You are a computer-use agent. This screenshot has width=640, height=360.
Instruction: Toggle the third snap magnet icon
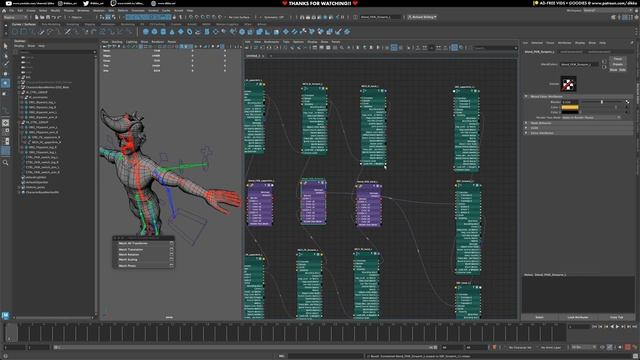pyautogui.click(x=202, y=17)
